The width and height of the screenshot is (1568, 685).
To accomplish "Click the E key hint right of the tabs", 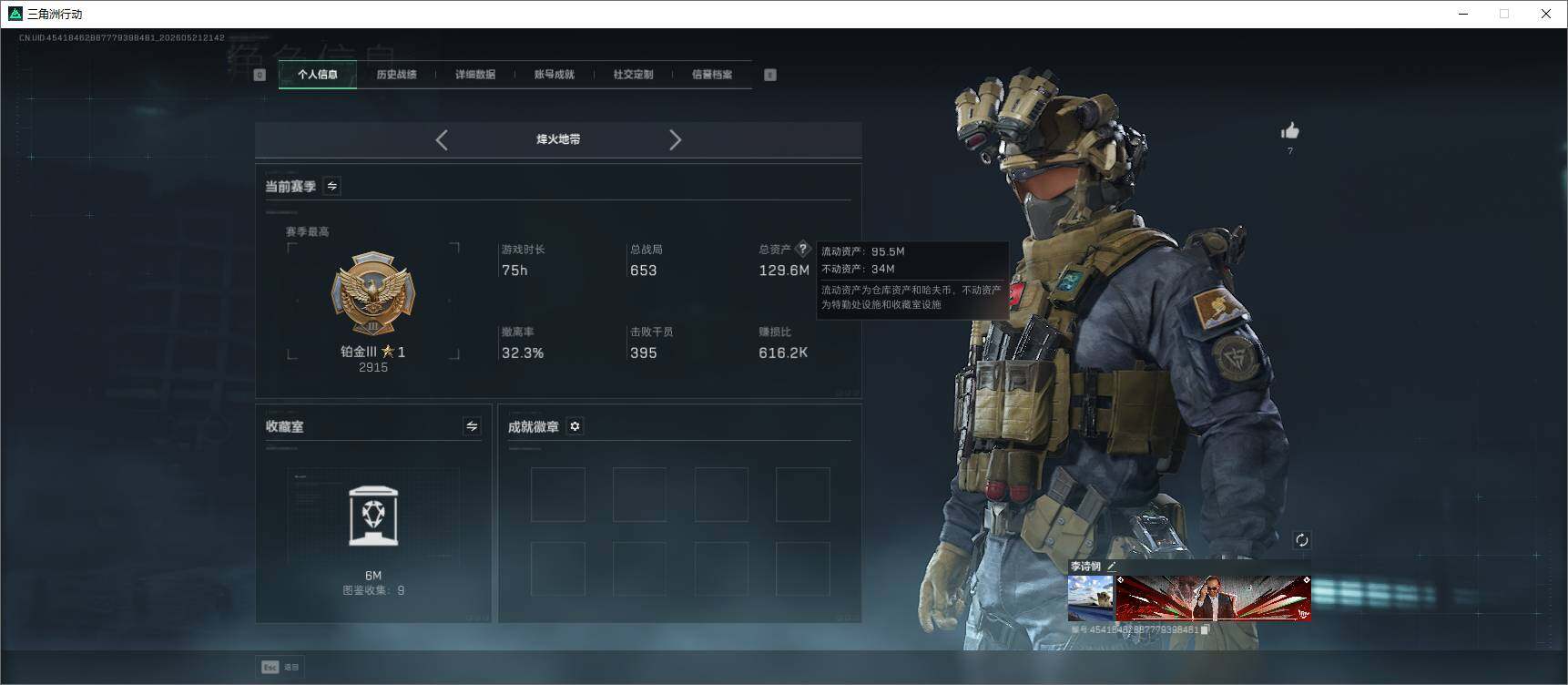I will click(770, 75).
